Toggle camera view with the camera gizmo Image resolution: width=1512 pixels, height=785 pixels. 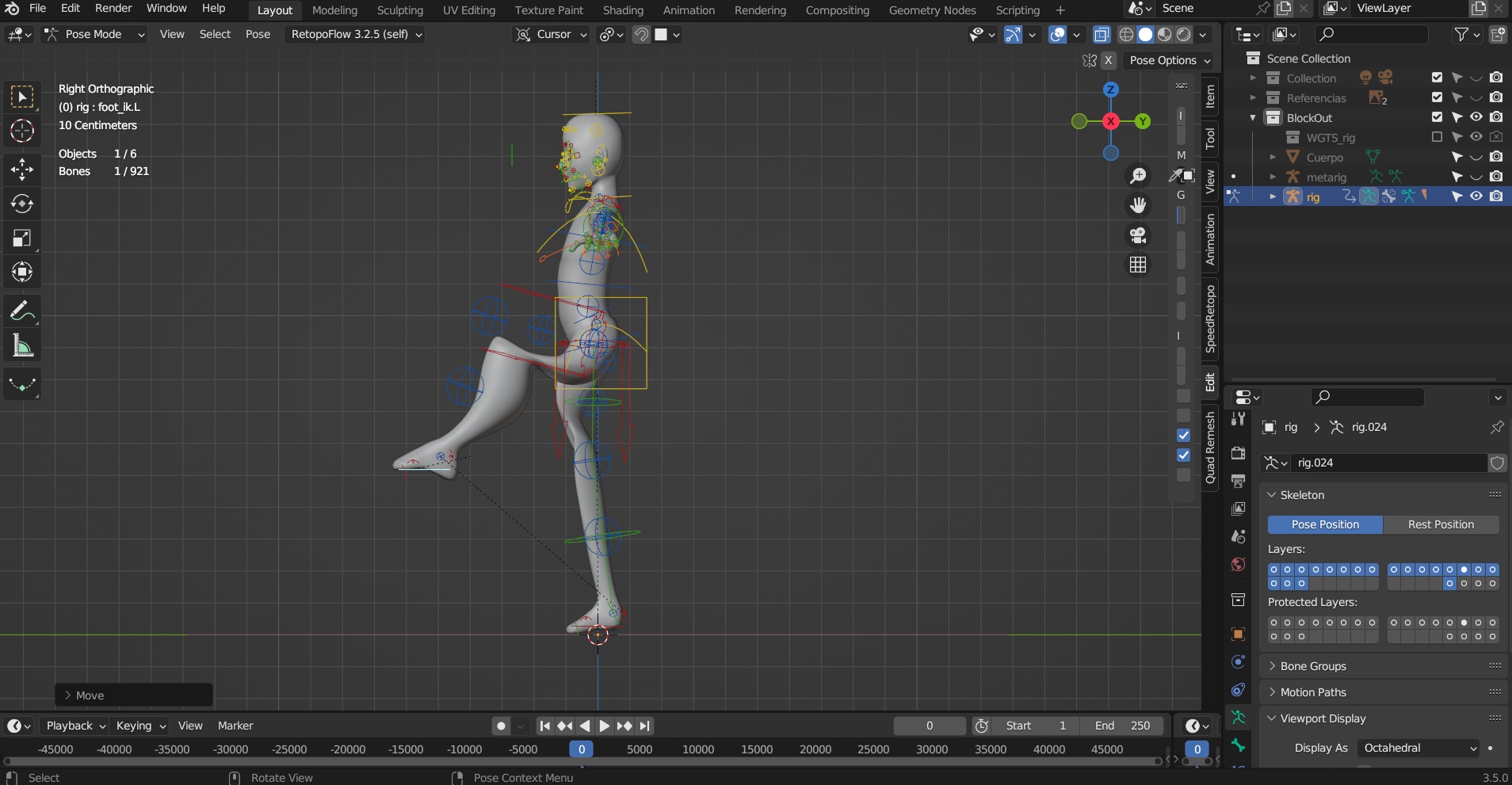pos(1138,235)
